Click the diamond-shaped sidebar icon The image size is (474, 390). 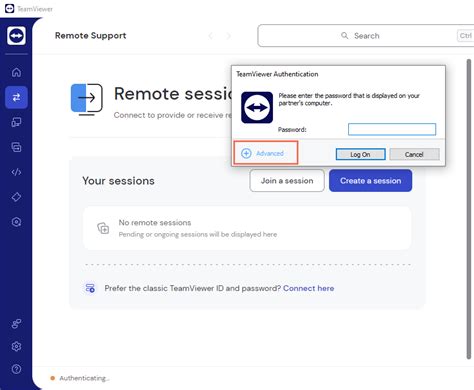(x=16, y=197)
